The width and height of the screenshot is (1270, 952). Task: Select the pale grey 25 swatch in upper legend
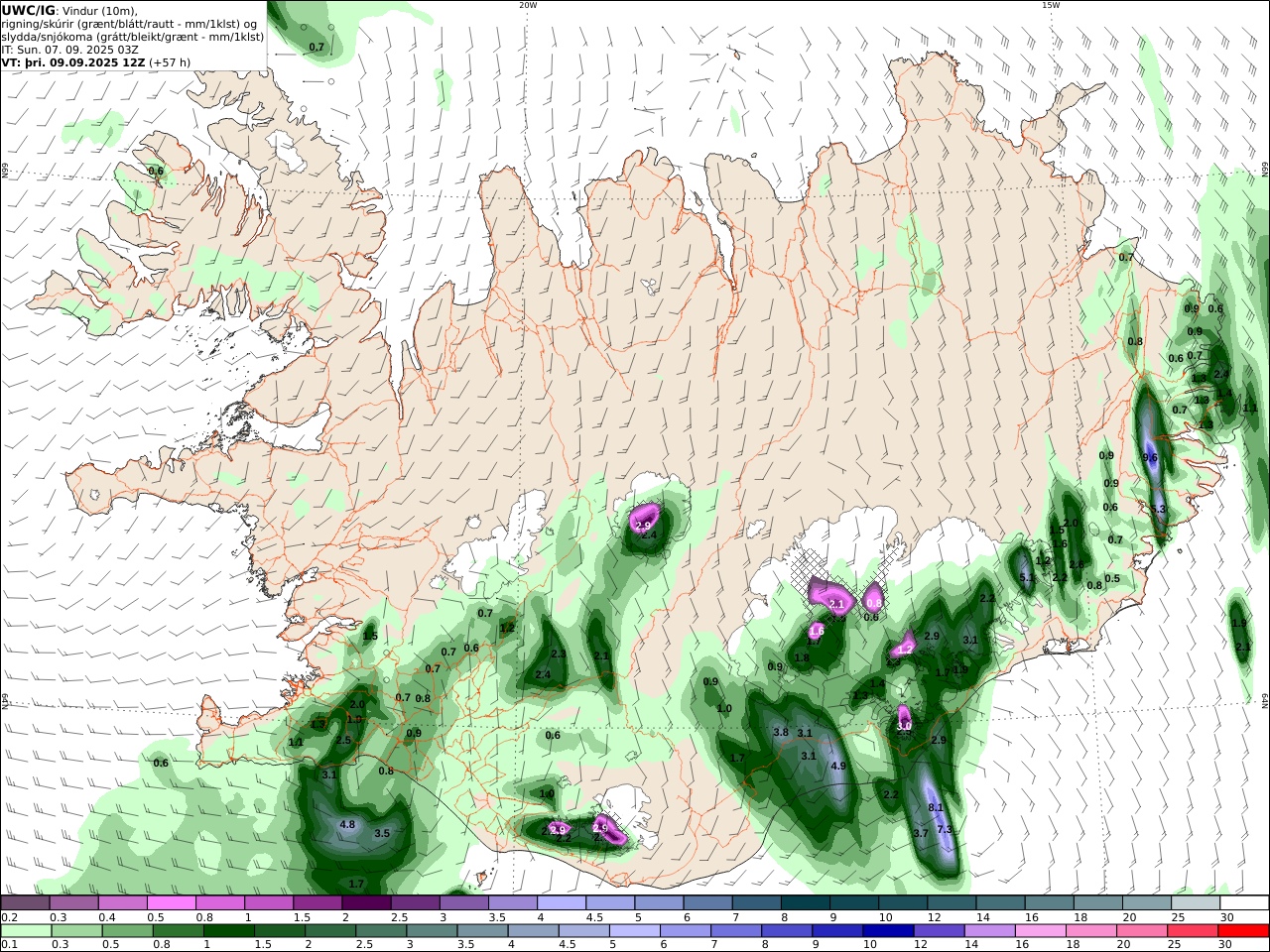coord(1196,902)
